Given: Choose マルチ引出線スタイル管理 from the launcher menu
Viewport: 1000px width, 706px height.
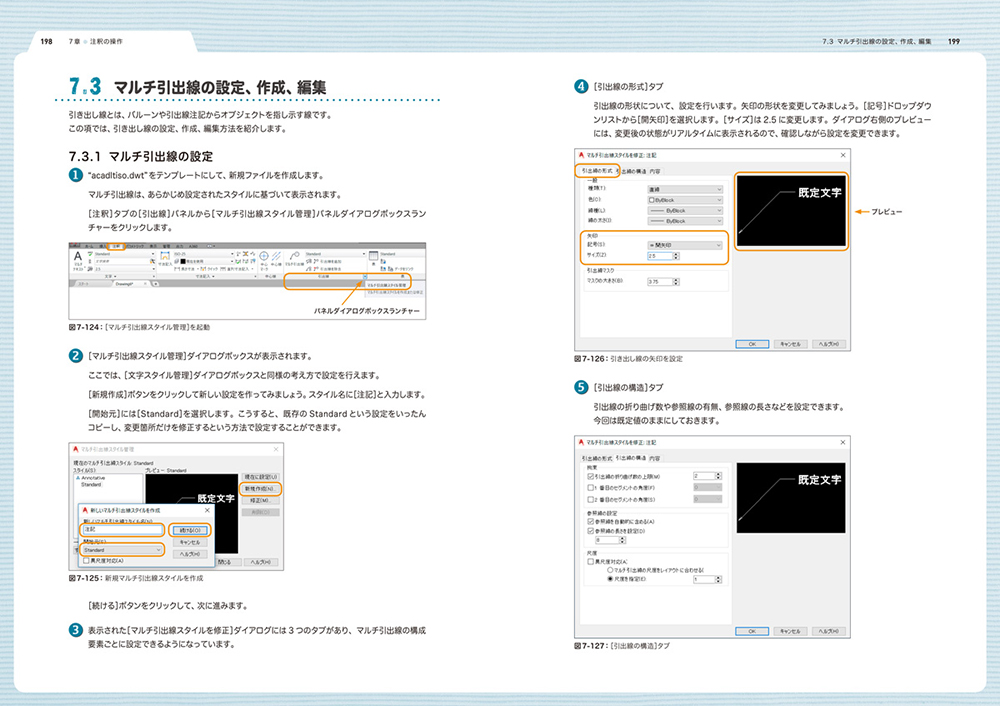Looking at the screenshot, I should (x=386, y=285).
